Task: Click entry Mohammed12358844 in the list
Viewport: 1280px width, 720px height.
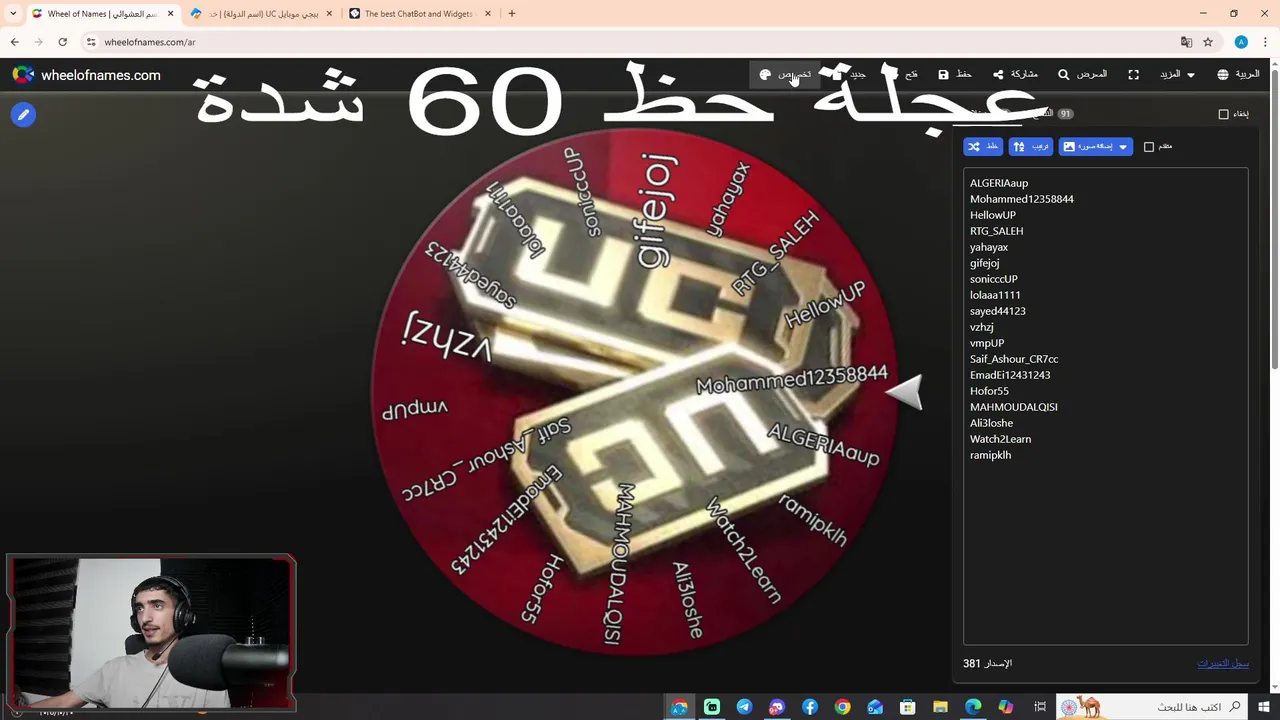Action: [x=1021, y=199]
